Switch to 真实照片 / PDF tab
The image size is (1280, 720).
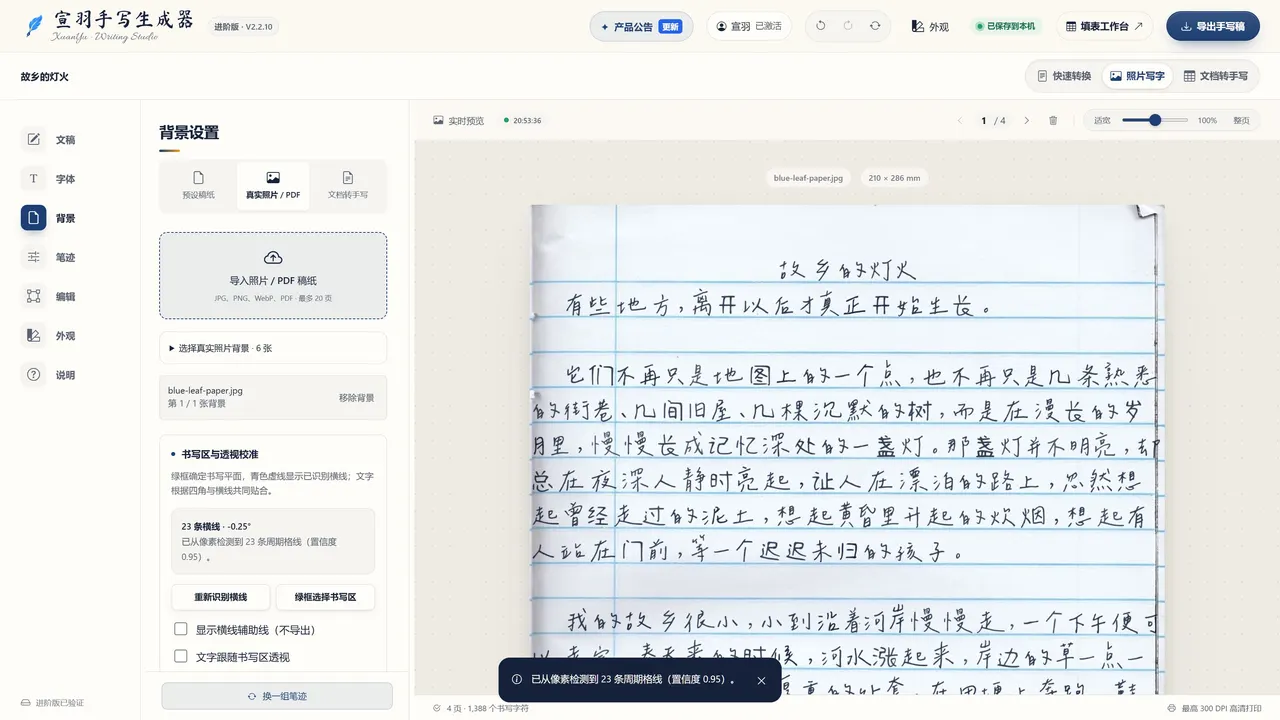click(x=273, y=186)
